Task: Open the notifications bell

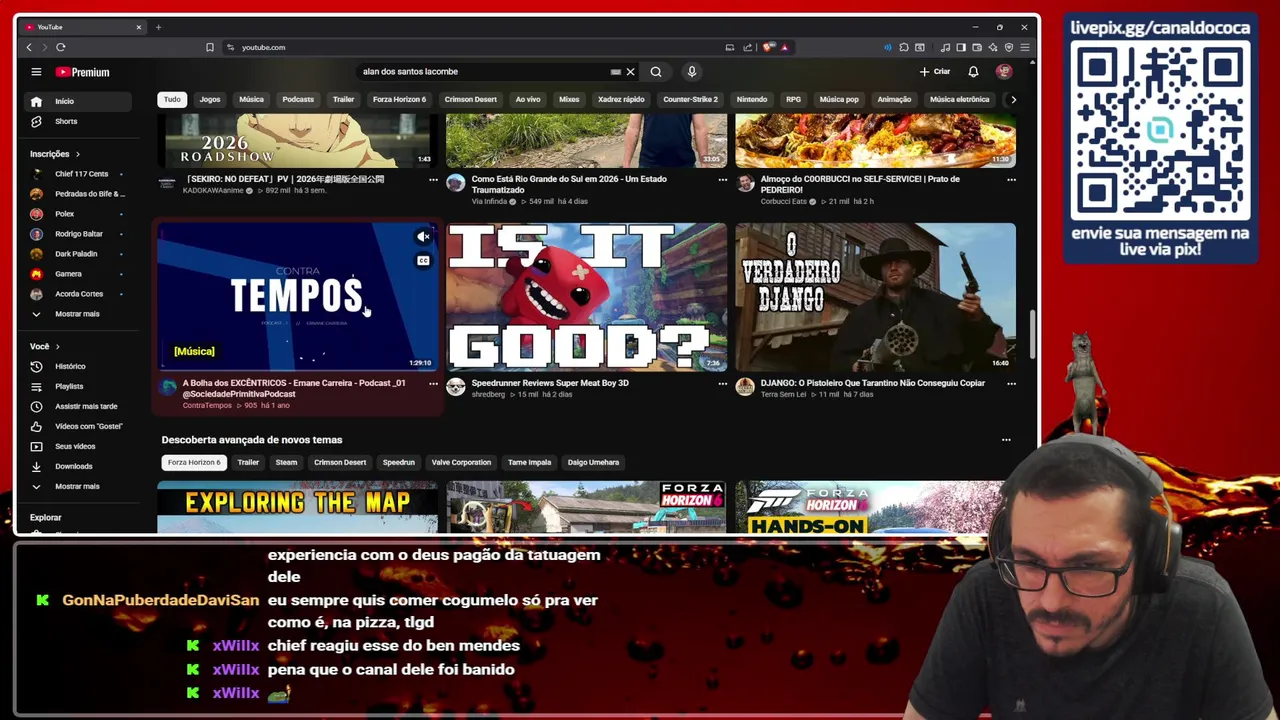Action: pyautogui.click(x=973, y=72)
